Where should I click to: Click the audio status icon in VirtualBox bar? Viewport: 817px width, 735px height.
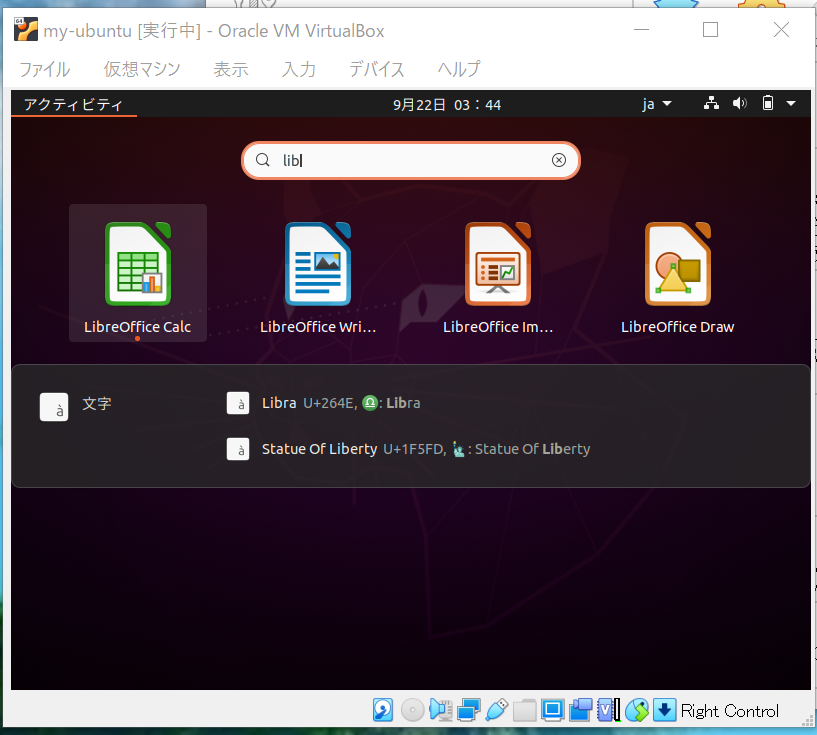pyautogui.click(x=441, y=710)
